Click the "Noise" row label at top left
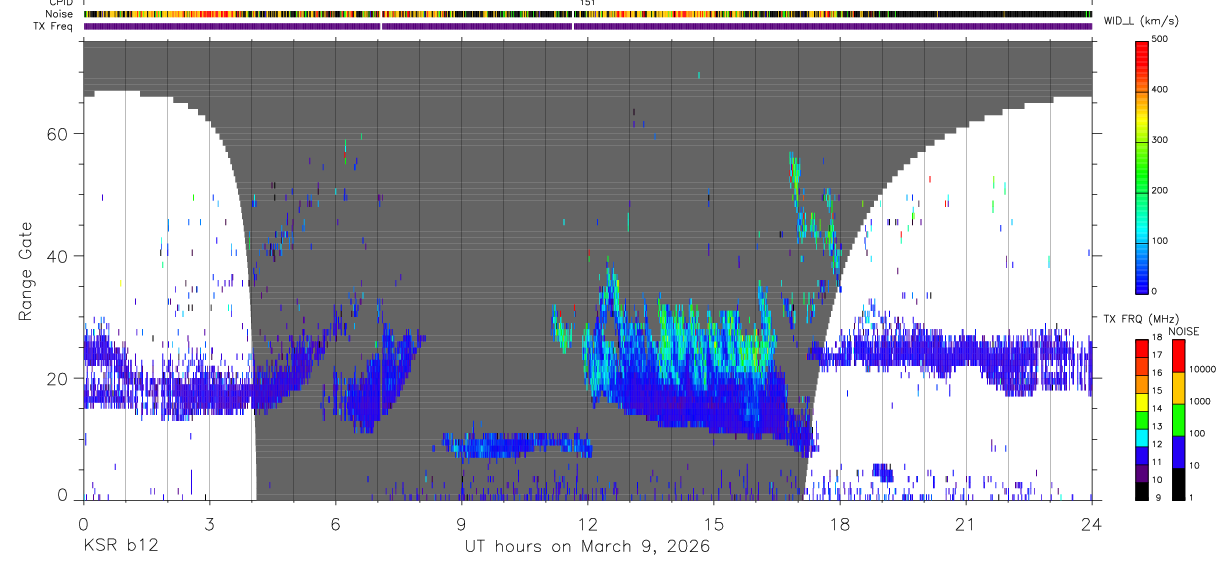 click(60, 14)
